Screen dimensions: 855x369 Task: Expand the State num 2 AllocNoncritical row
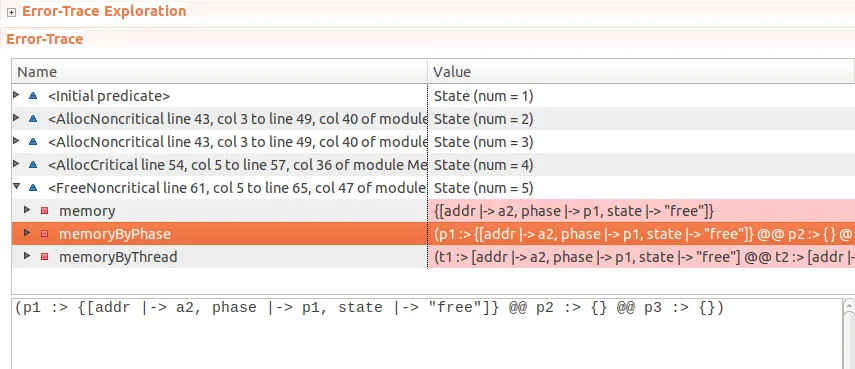tap(16, 118)
